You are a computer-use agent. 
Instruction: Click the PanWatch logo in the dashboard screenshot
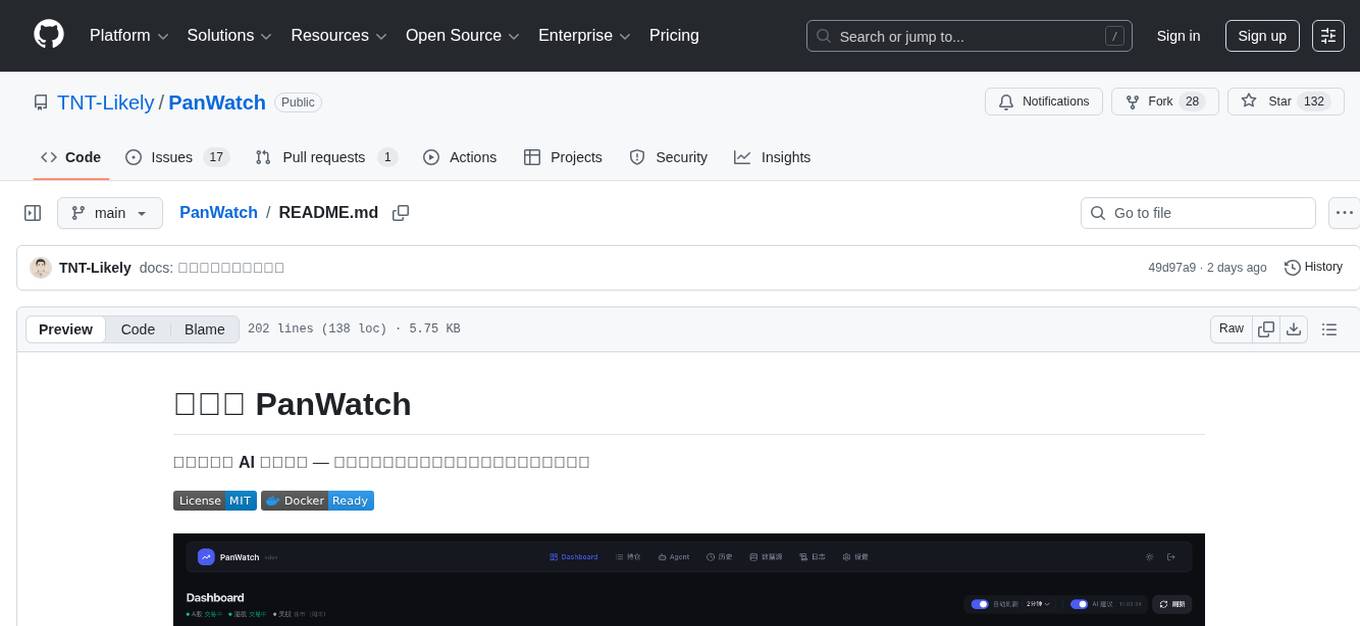204,557
